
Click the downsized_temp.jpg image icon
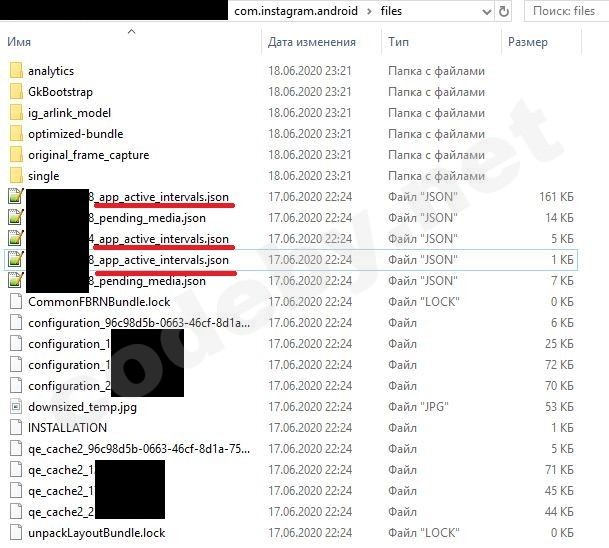click(16, 407)
